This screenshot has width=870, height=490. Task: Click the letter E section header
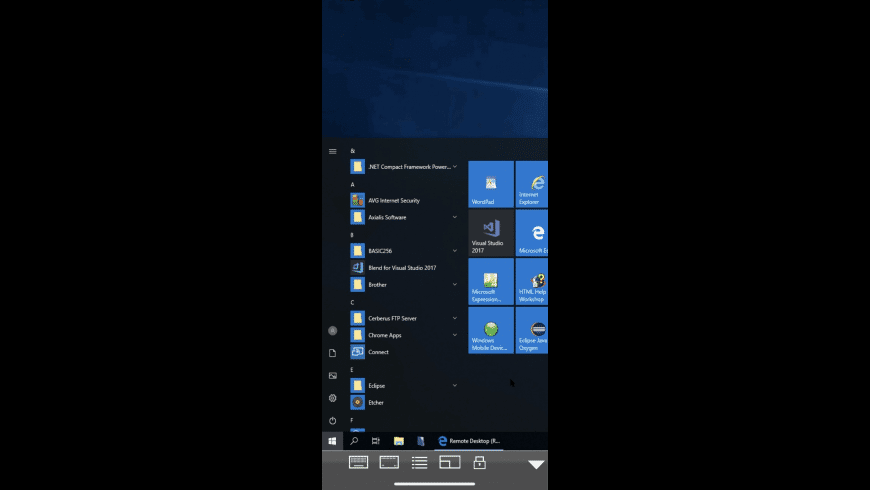pyautogui.click(x=352, y=370)
